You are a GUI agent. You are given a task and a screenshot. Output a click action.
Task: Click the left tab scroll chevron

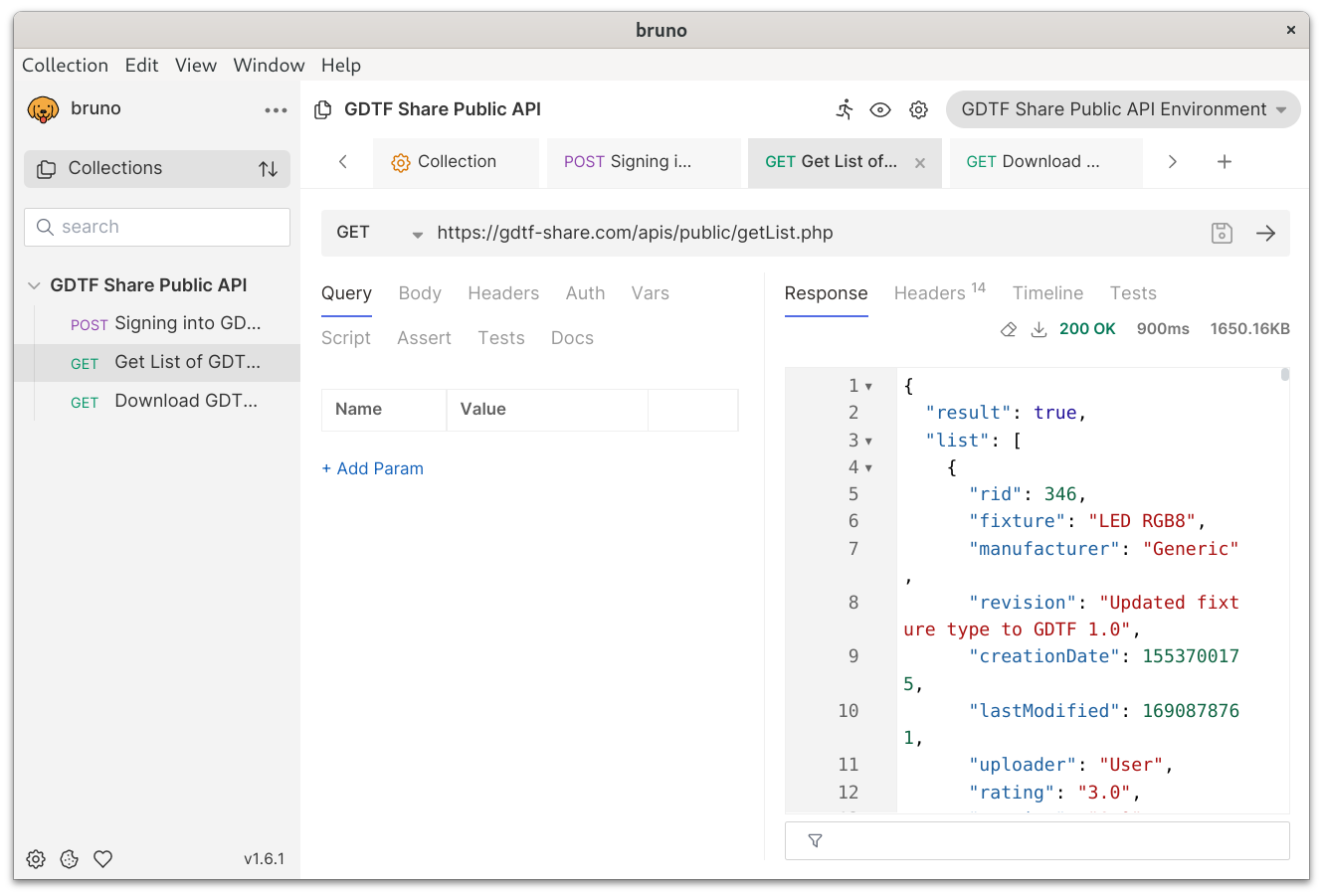pos(343,161)
